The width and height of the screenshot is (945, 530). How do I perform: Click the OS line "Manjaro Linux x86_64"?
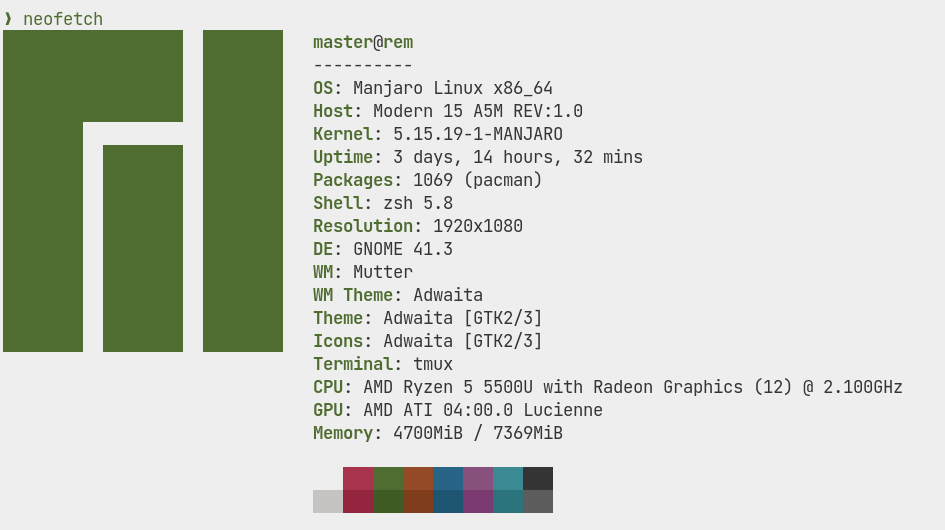tap(433, 88)
